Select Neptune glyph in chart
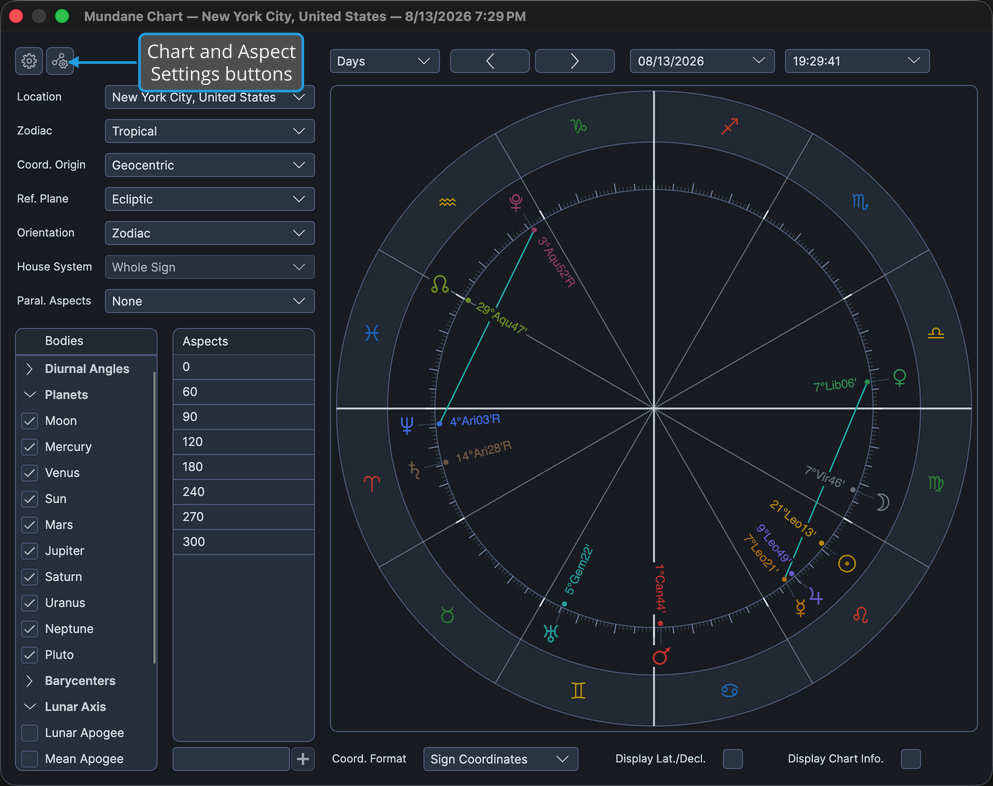 [407, 425]
